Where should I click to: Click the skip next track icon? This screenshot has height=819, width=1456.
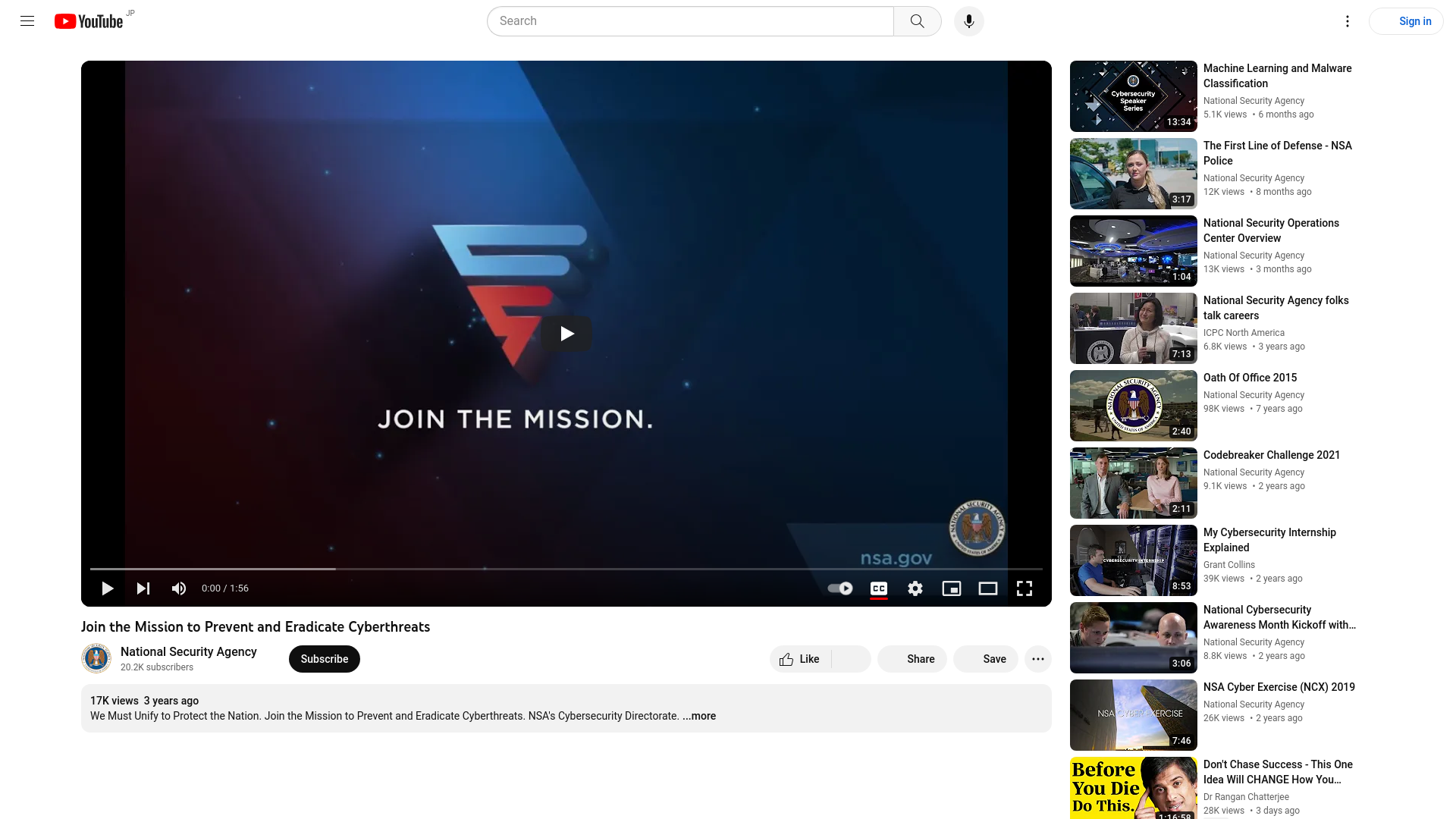pyautogui.click(x=143, y=588)
